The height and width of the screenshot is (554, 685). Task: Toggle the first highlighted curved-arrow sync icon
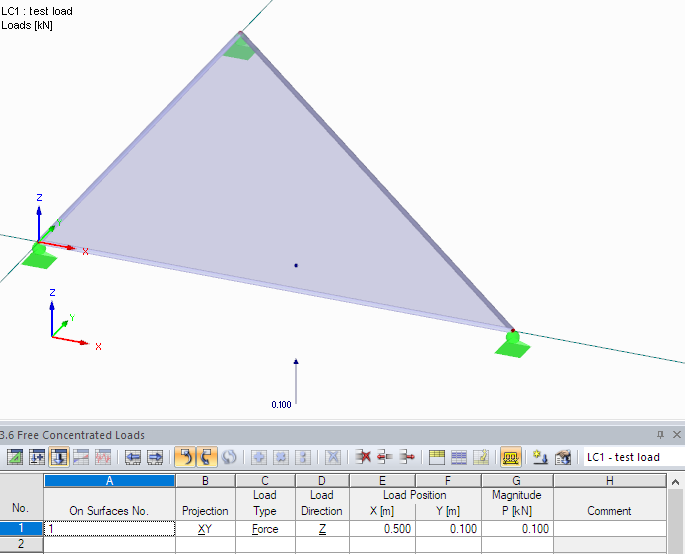[x=185, y=457]
